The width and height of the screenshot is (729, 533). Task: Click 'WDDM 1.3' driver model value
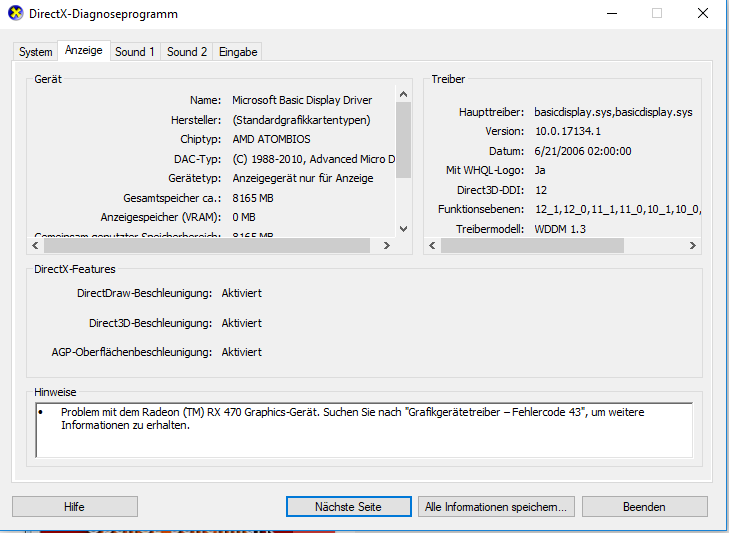coord(560,229)
